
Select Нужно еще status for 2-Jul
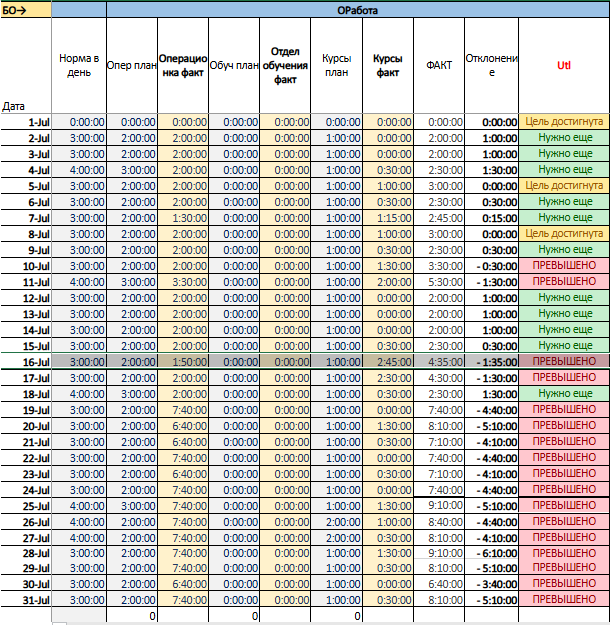point(564,138)
